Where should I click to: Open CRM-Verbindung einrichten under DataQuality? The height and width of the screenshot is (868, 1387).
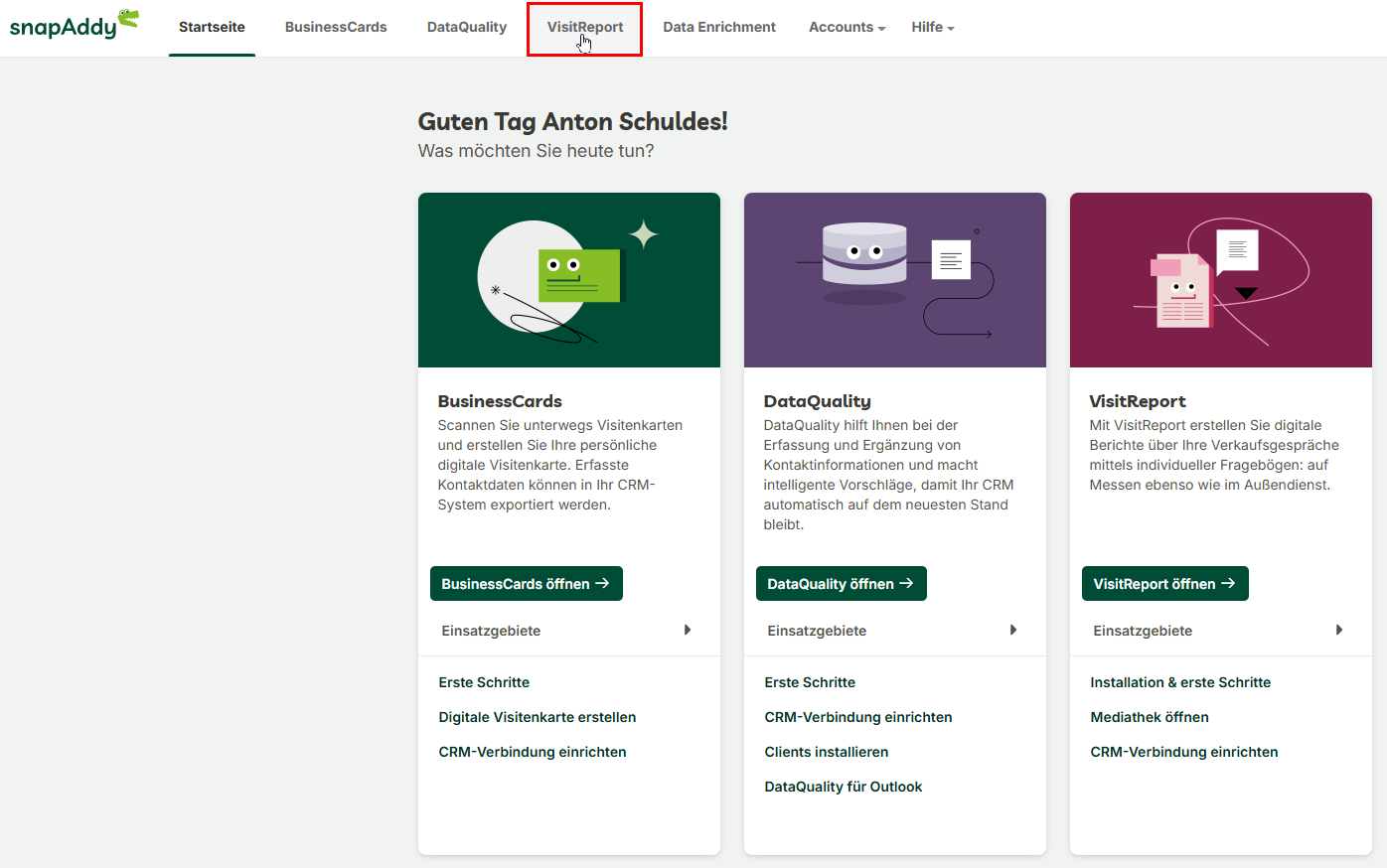(858, 717)
